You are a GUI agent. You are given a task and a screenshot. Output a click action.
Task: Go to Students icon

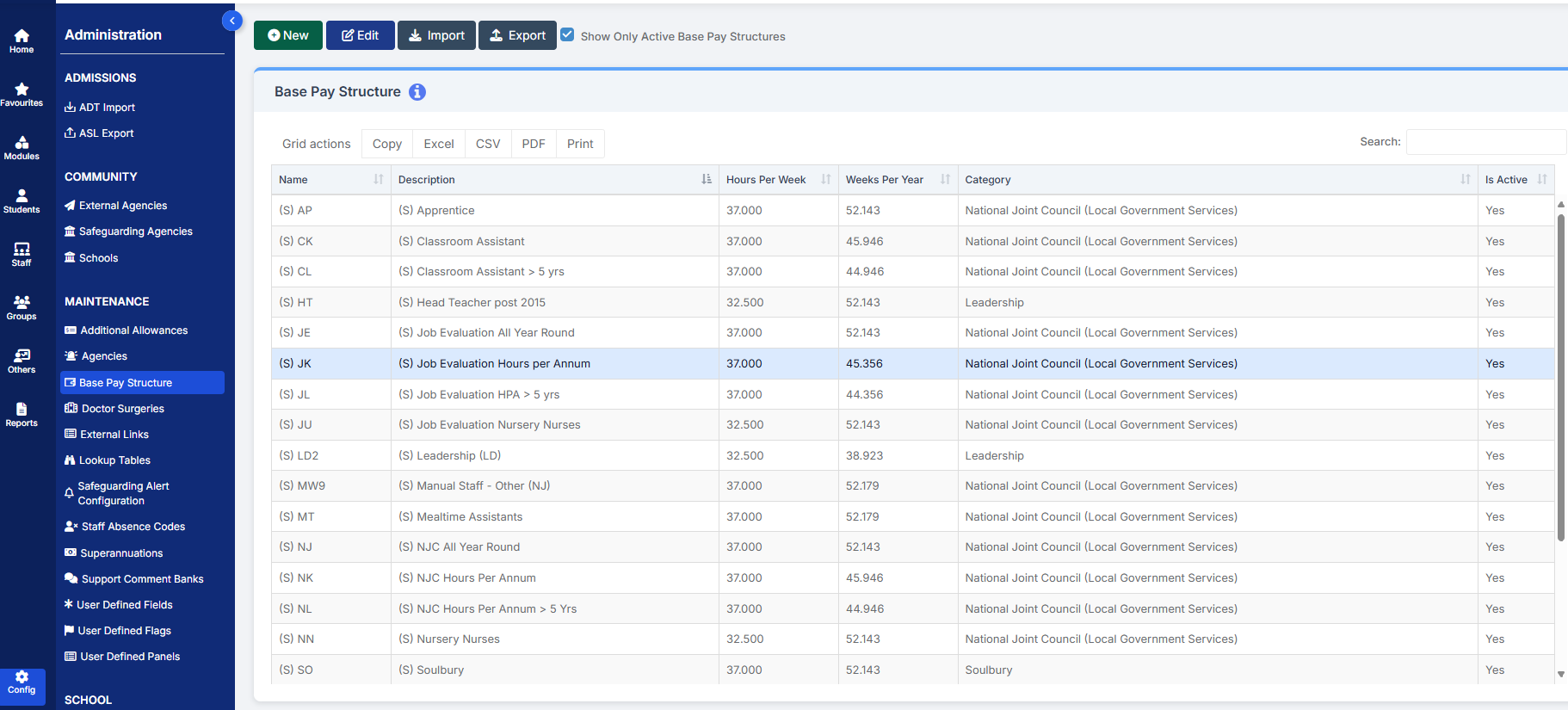(22, 201)
